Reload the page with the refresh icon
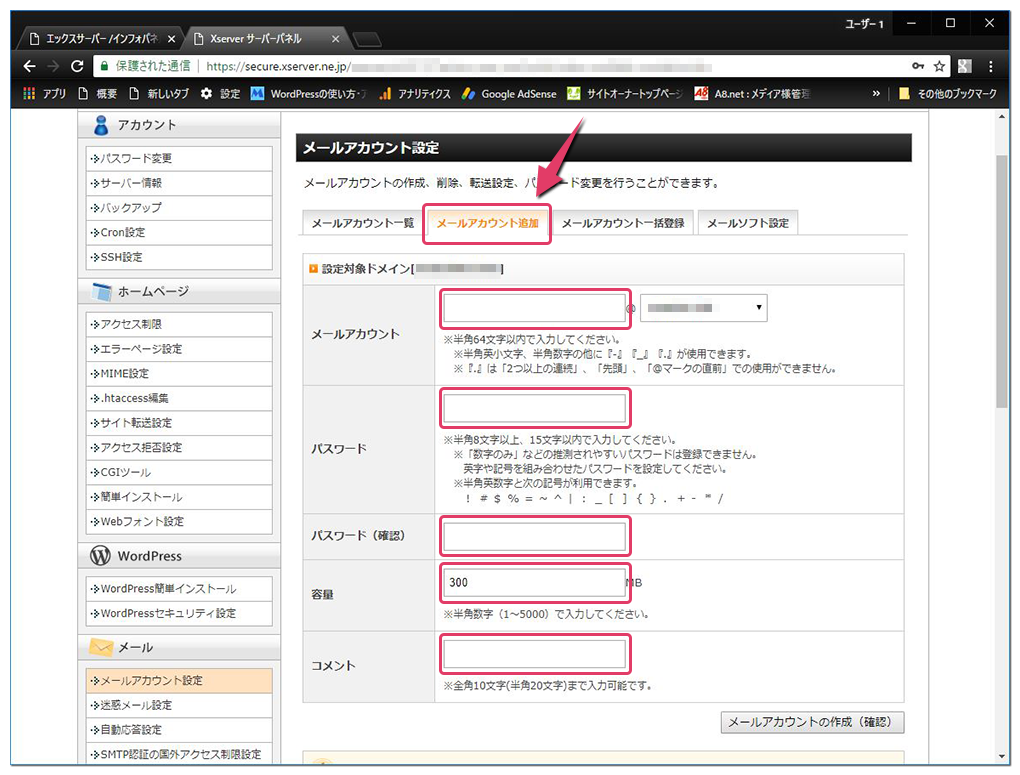 (77, 67)
